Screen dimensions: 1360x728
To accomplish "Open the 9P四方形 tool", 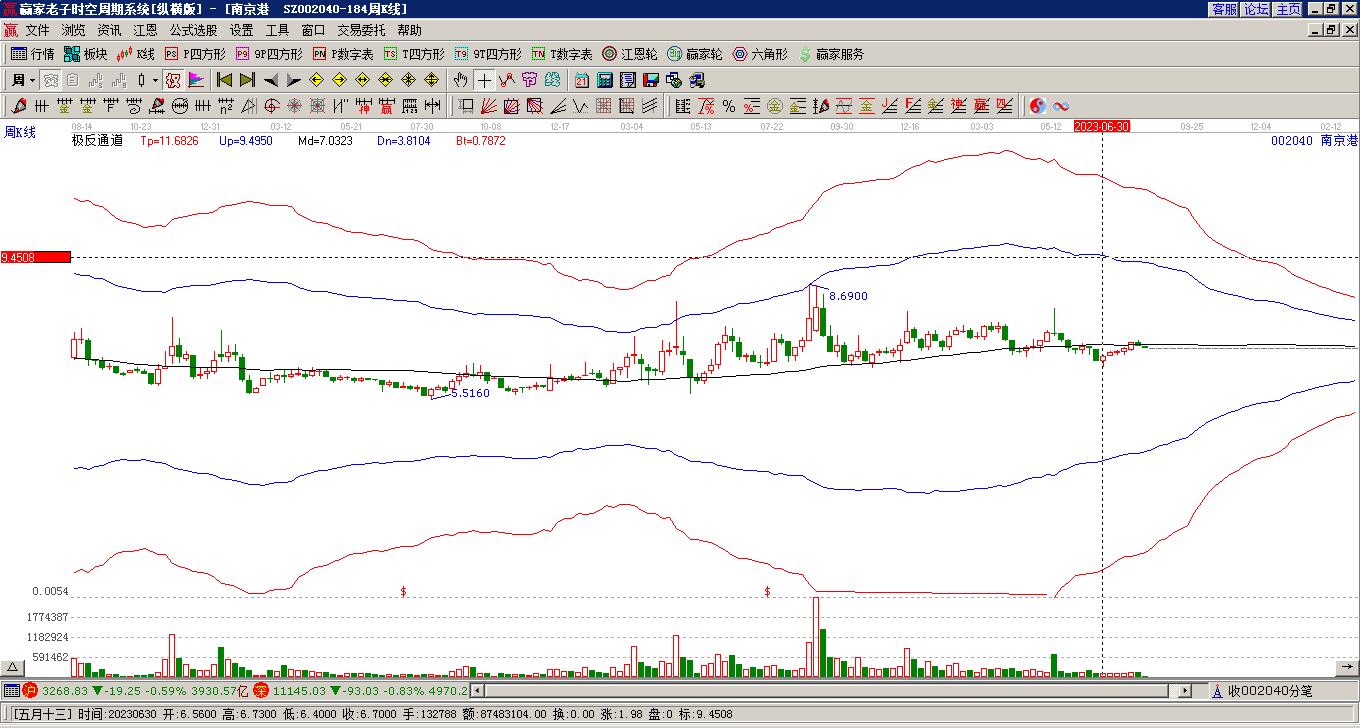I will 269,54.
